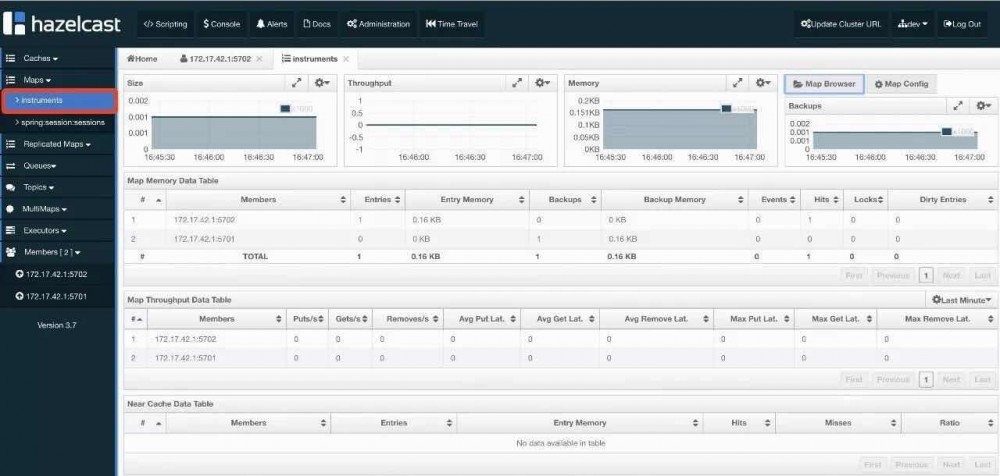Go to page 1 of memory table
1000x476 pixels.
926,276
